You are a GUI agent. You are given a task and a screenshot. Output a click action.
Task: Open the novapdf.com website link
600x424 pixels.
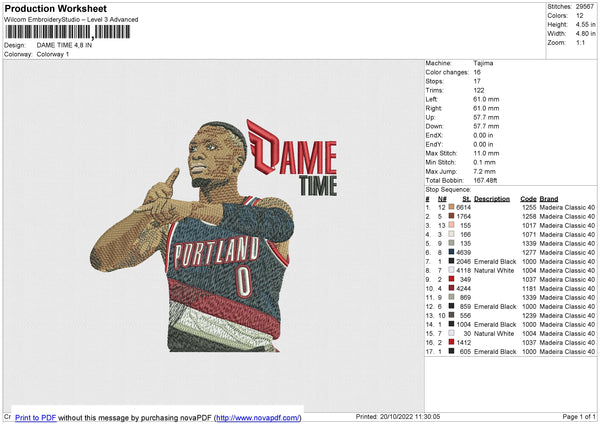pyautogui.click(x=258, y=417)
